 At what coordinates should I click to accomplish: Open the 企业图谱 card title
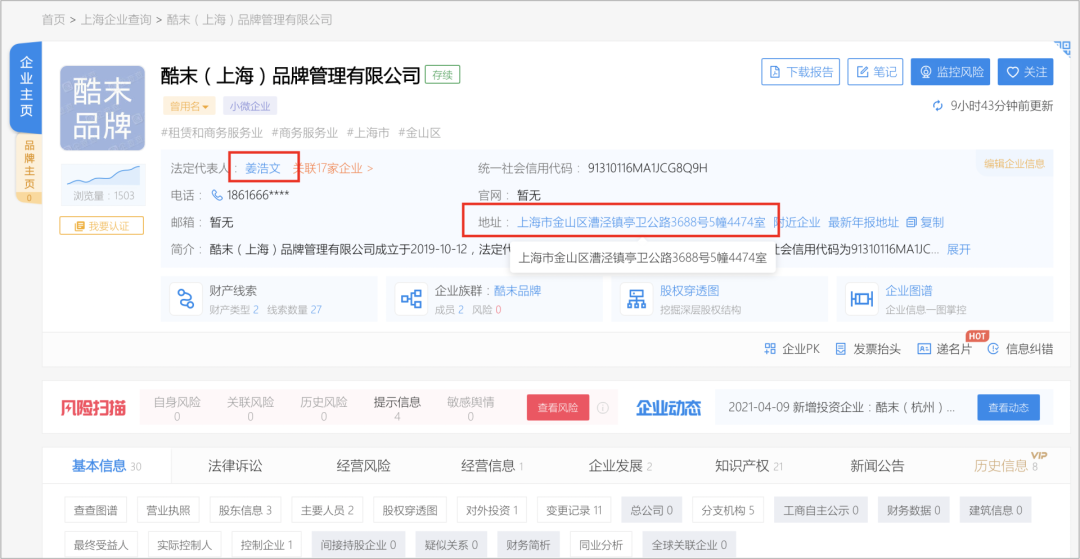click(909, 291)
